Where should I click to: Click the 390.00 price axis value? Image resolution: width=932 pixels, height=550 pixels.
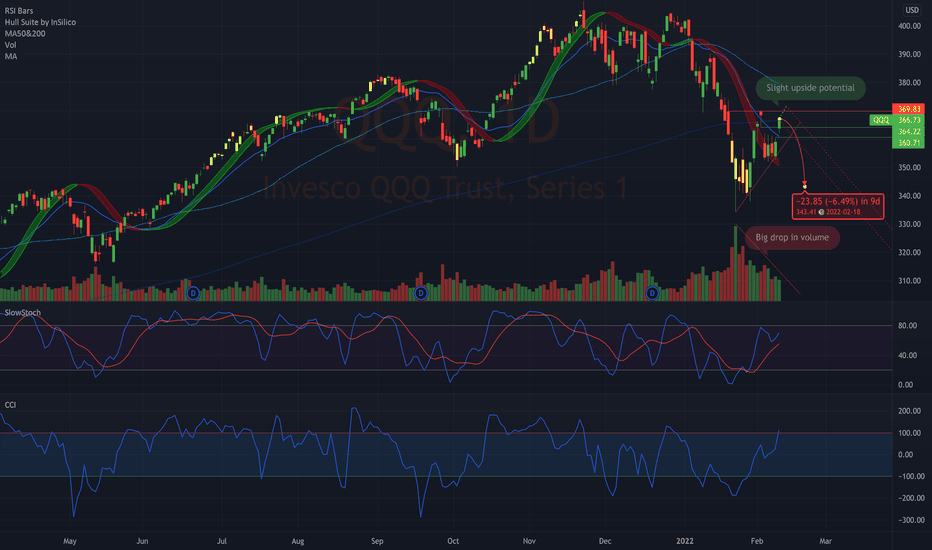(x=909, y=54)
